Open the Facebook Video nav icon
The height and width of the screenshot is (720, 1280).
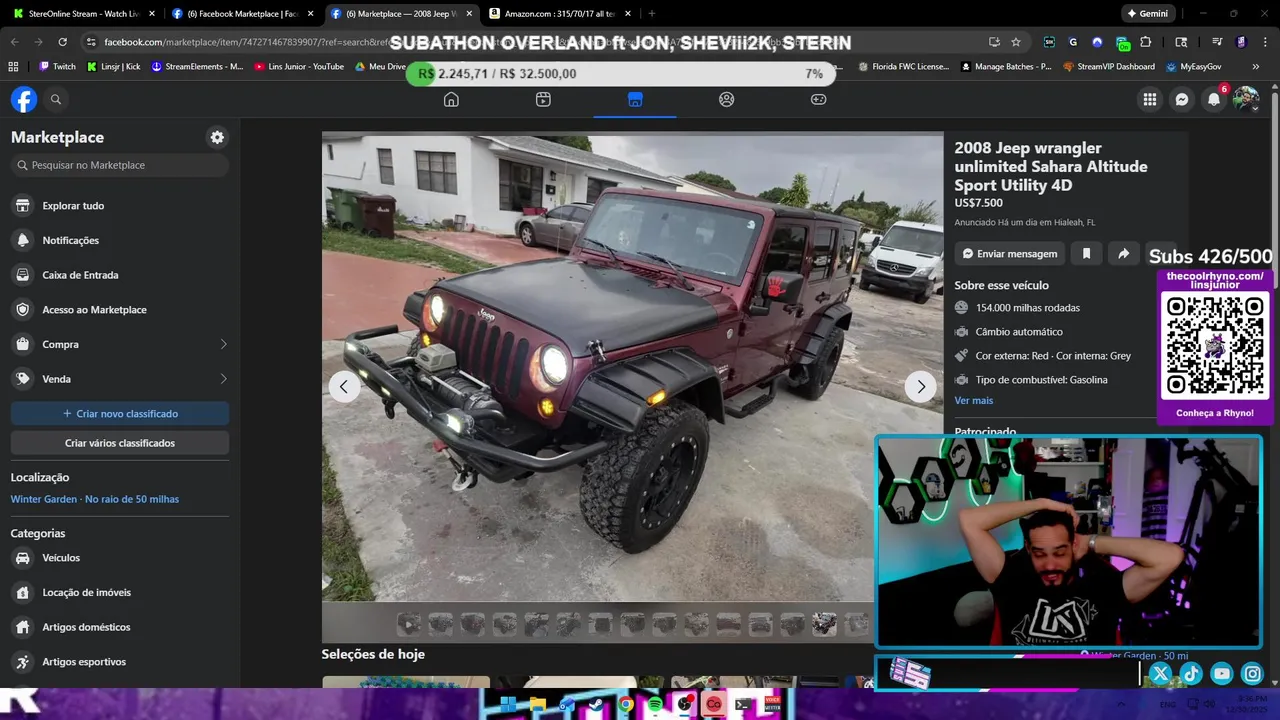(x=543, y=99)
